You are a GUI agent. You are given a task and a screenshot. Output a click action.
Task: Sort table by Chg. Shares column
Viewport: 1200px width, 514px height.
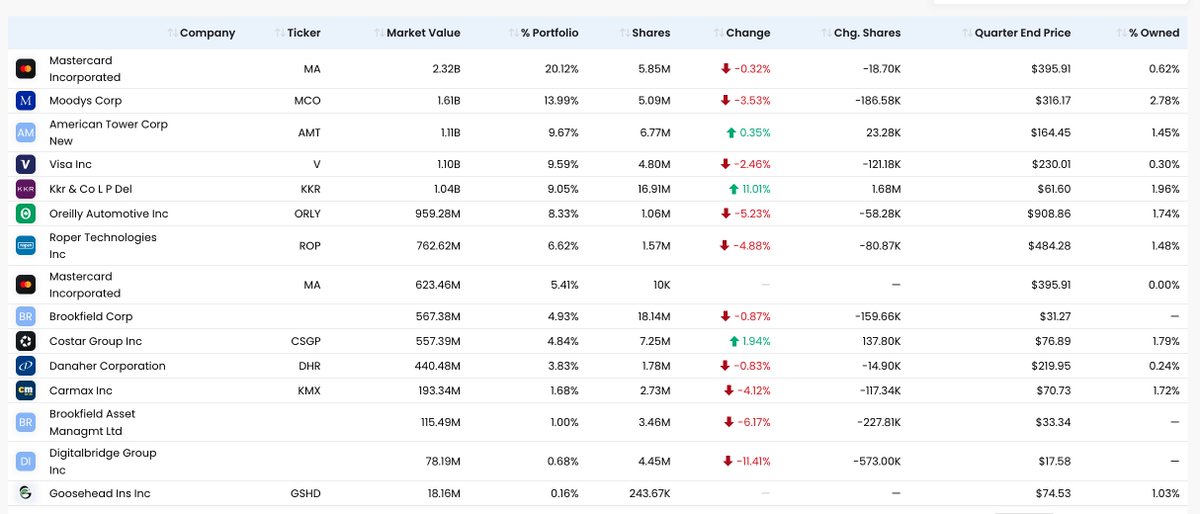pos(859,33)
